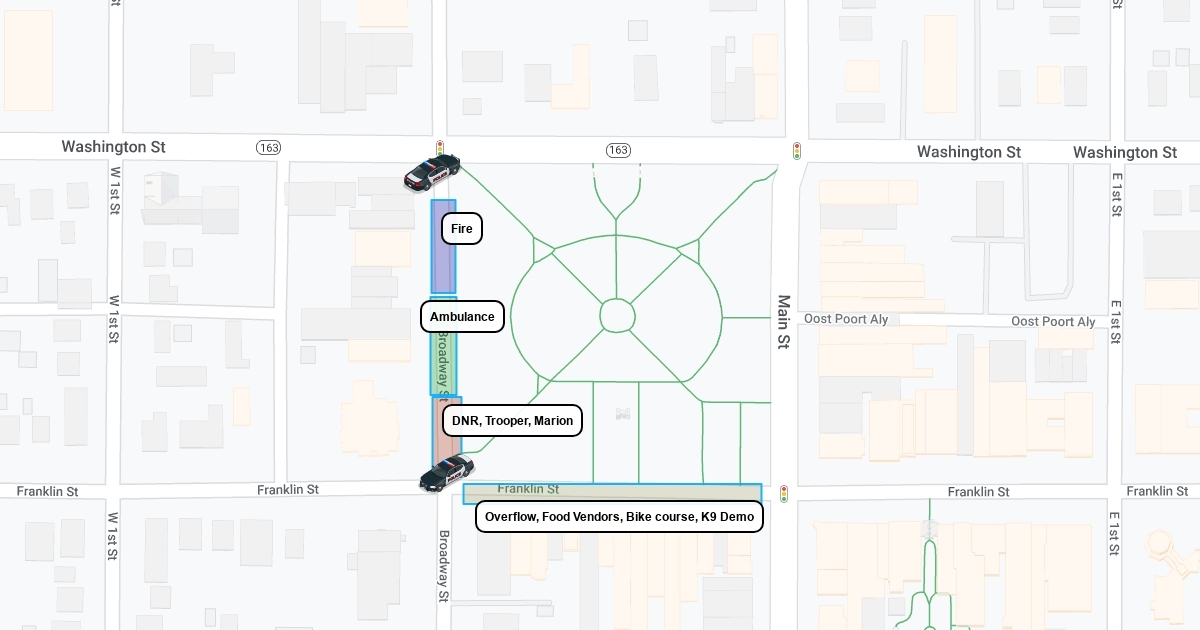This screenshot has width=1200, height=630.
Task: Open the Fire label
Action: [462, 229]
